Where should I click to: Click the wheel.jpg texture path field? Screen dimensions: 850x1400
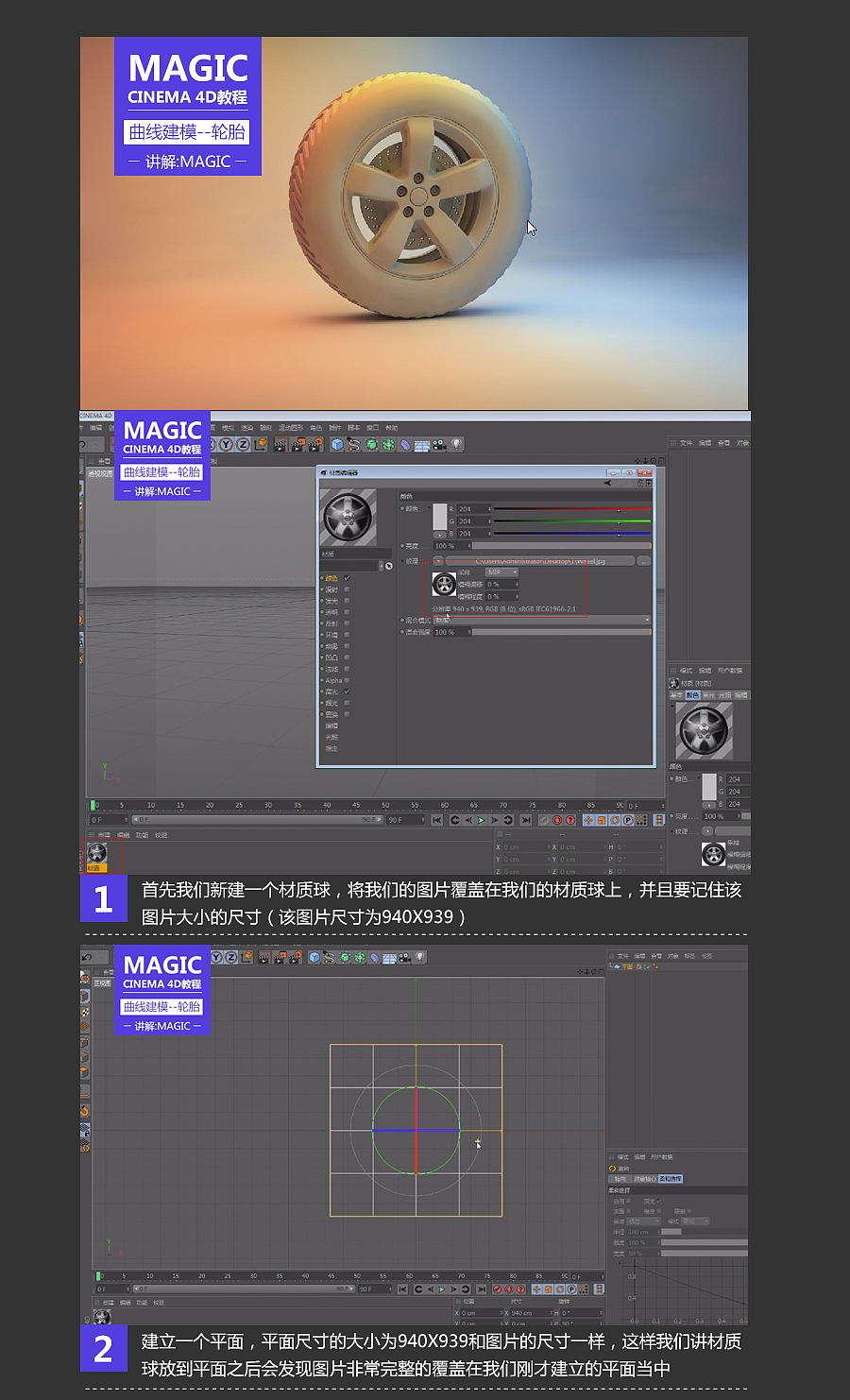(540, 561)
